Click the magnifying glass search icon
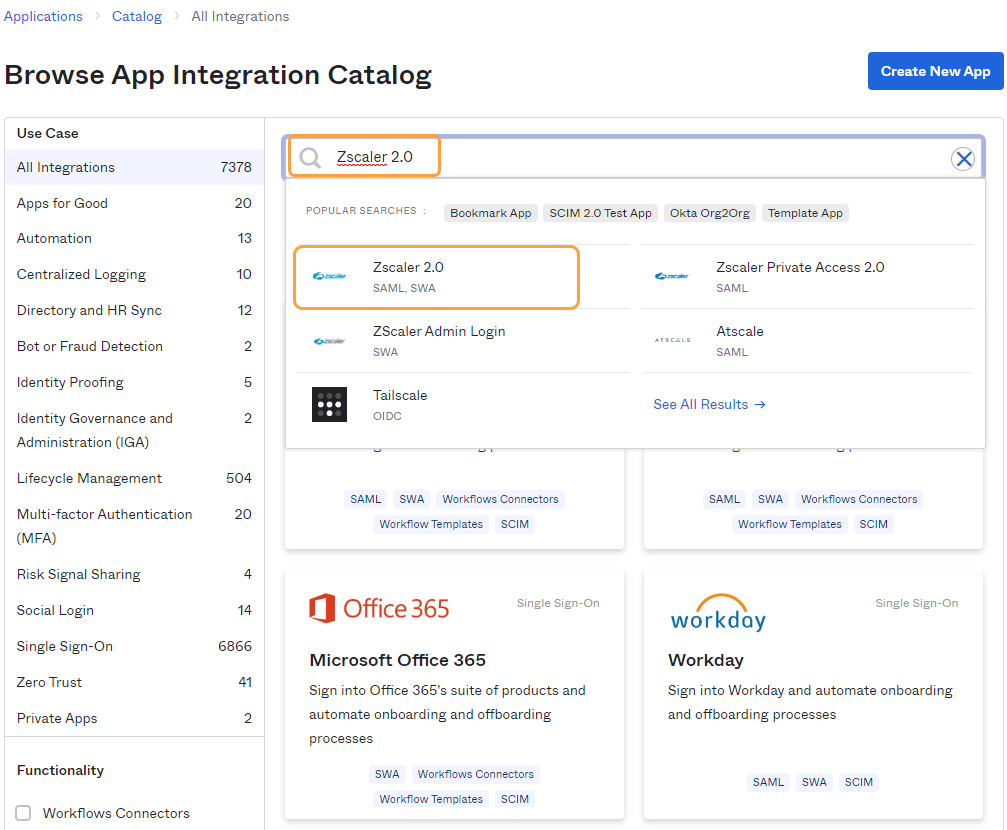The width and height of the screenshot is (1007, 830). 311,158
